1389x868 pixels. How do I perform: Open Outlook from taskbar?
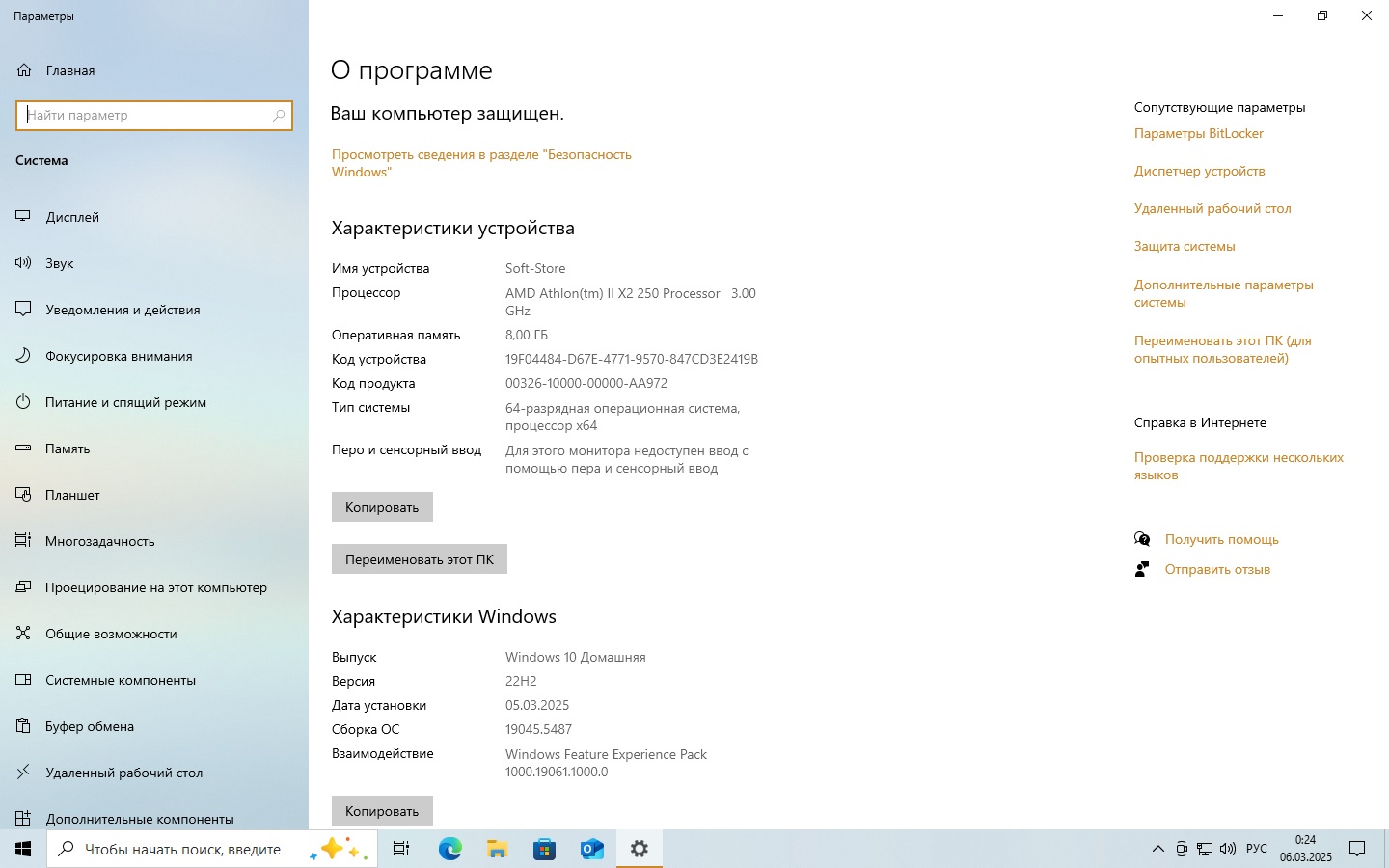[591, 849]
